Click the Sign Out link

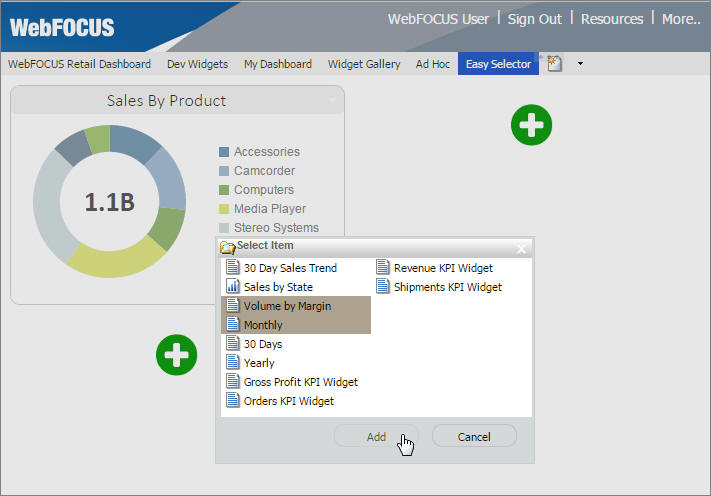click(534, 19)
